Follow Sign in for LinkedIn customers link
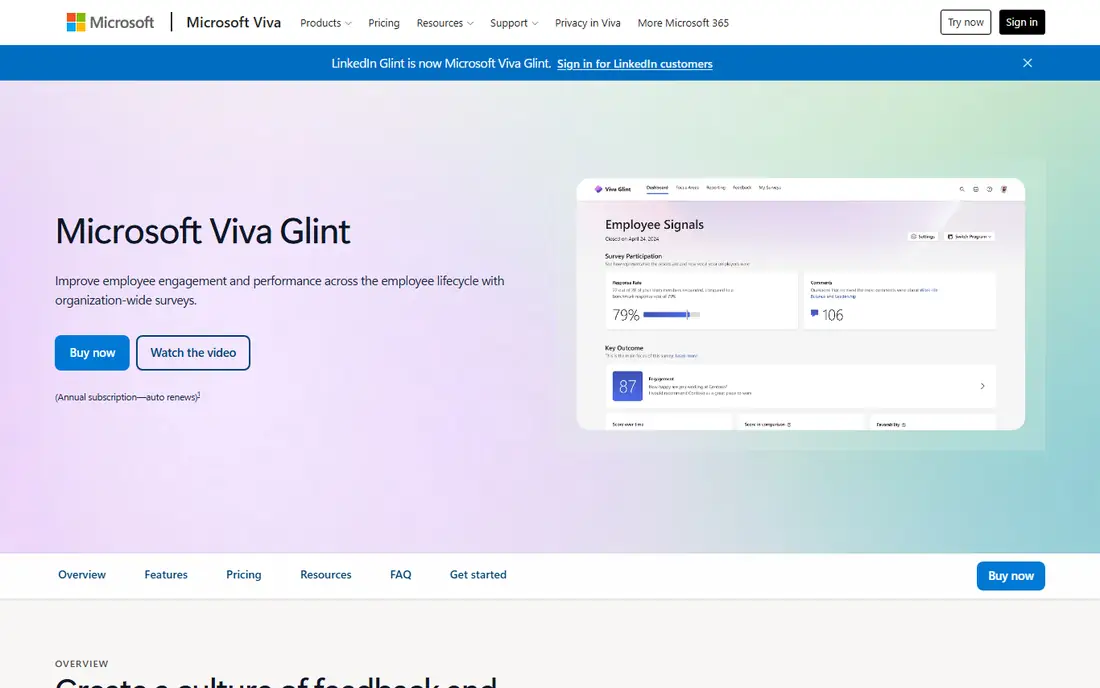The image size is (1100, 688). tap(634, 64)
